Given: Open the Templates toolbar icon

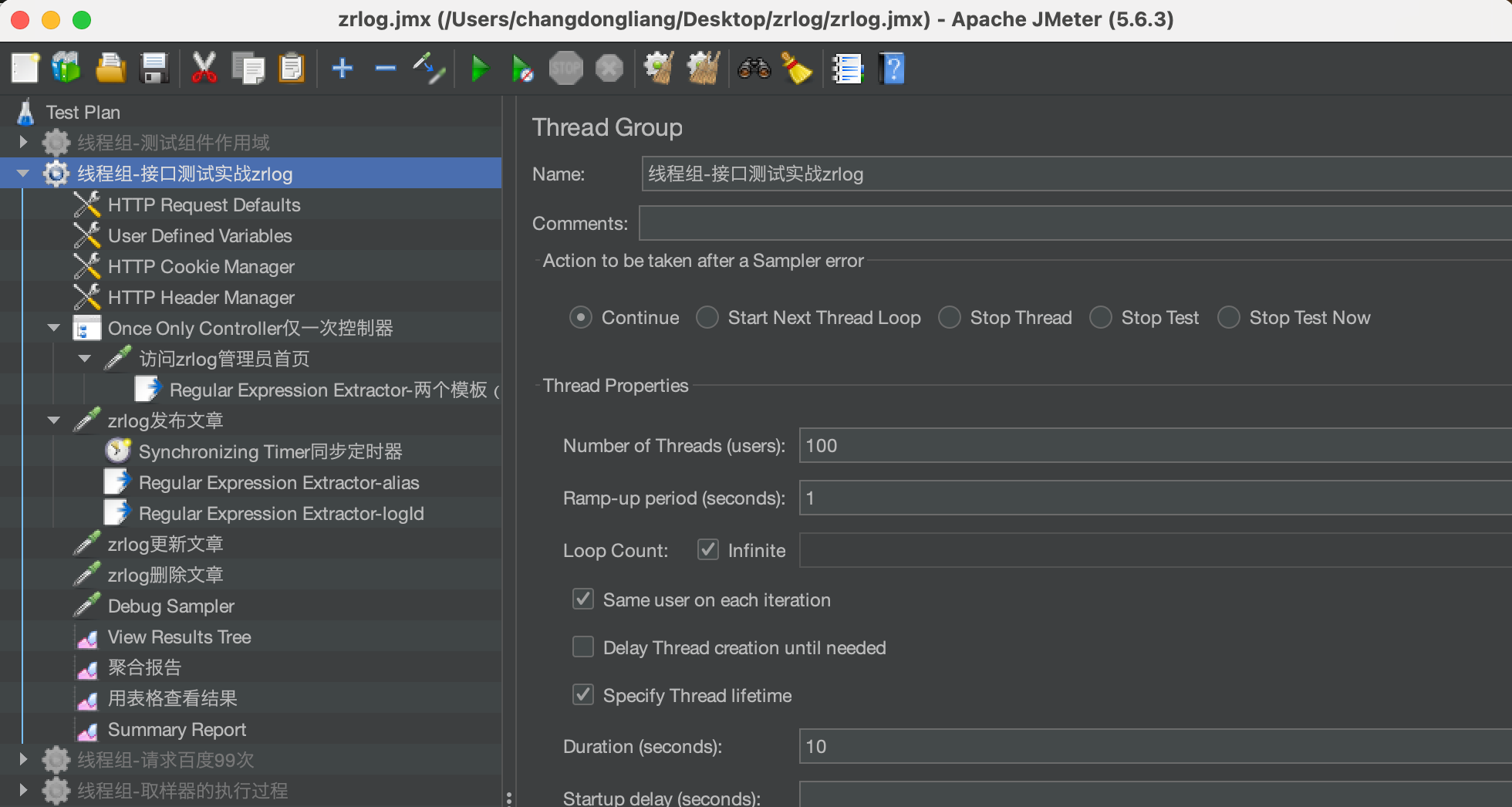Looking at the screenshot, I should coord(66,69).
